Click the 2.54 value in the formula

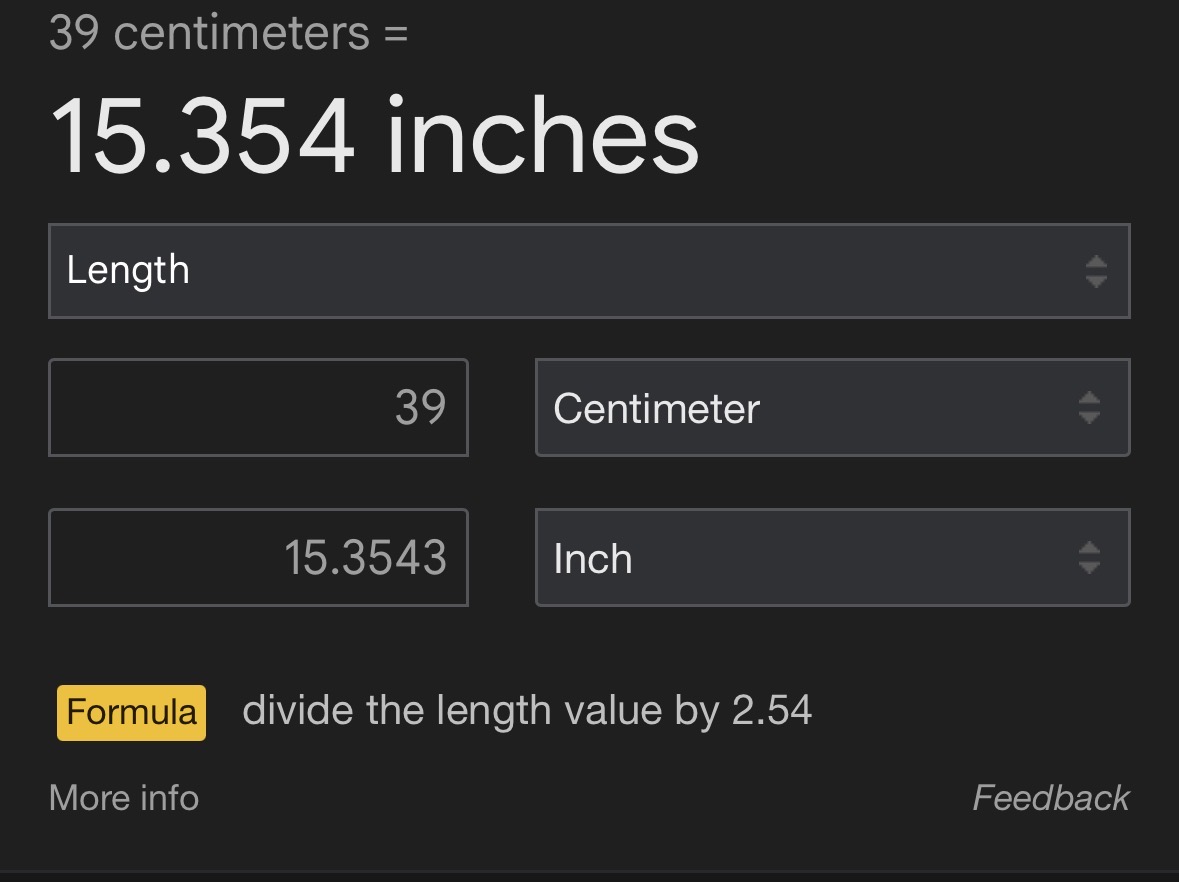pos(771,711)
